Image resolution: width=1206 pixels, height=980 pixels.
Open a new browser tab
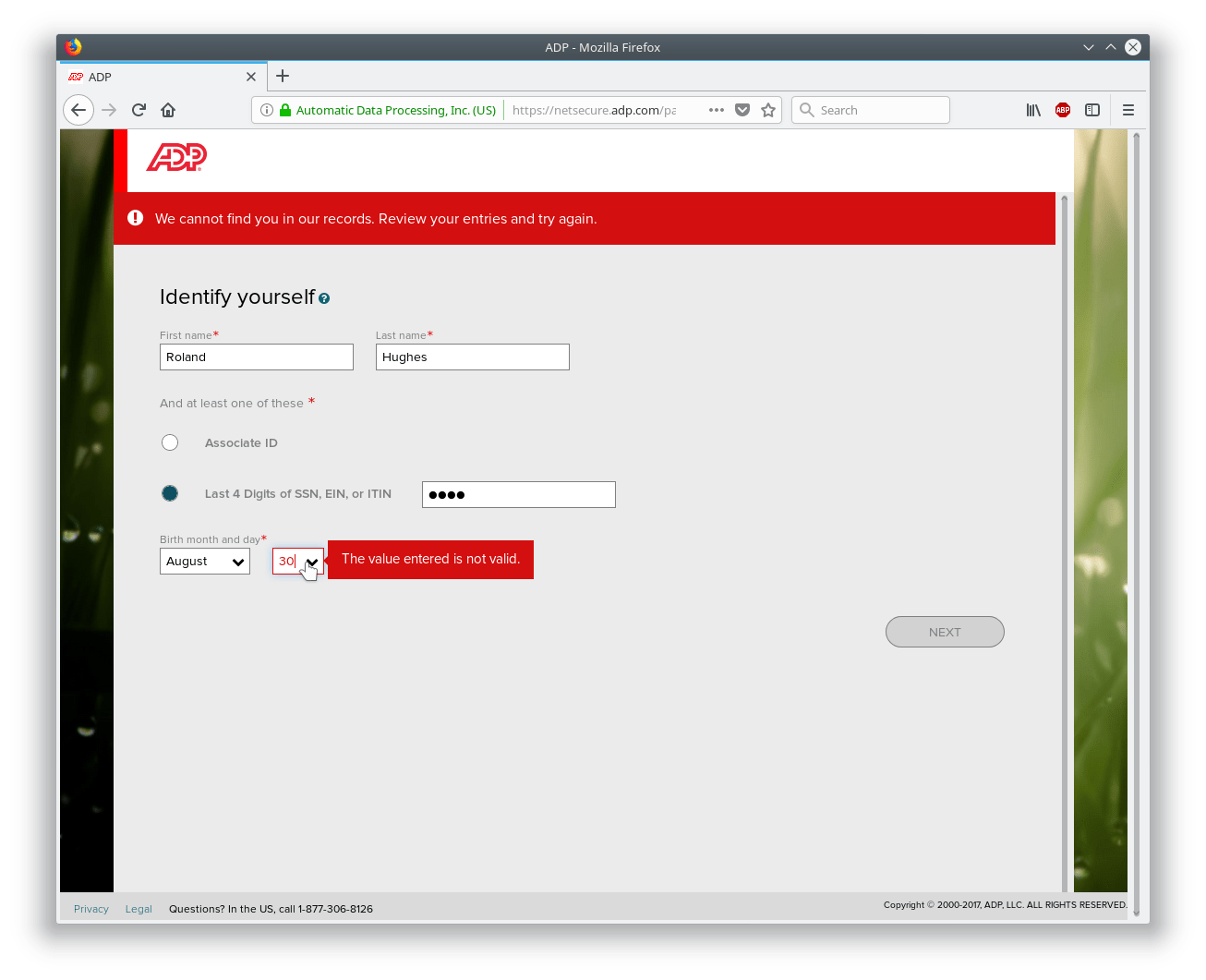pos(282,77)
